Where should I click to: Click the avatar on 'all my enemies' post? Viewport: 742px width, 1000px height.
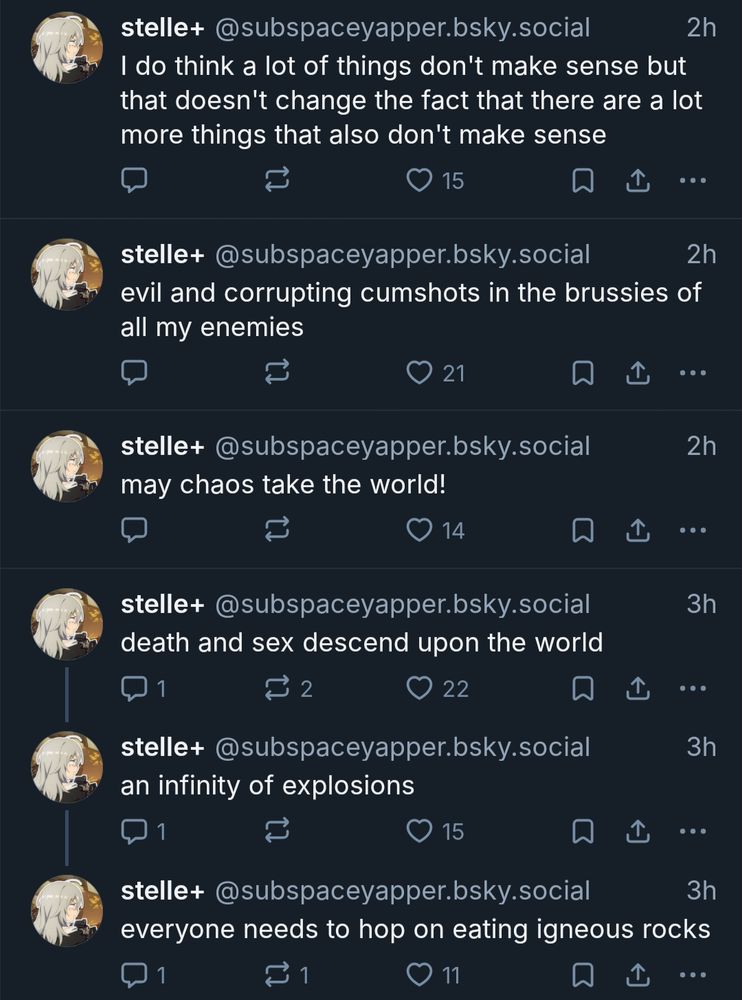[x=68, y=274]
